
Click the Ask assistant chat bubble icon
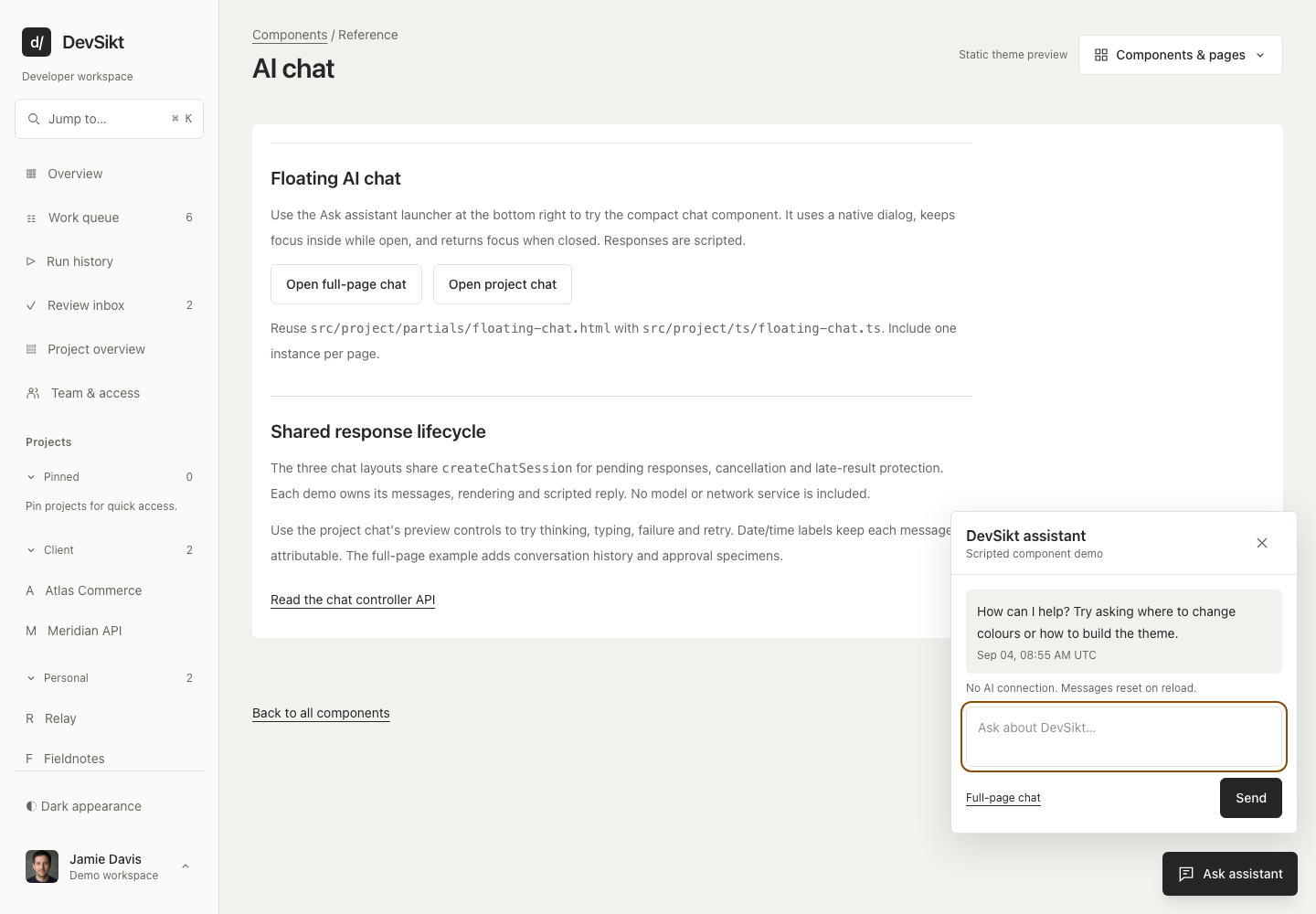pos(1186,874)
